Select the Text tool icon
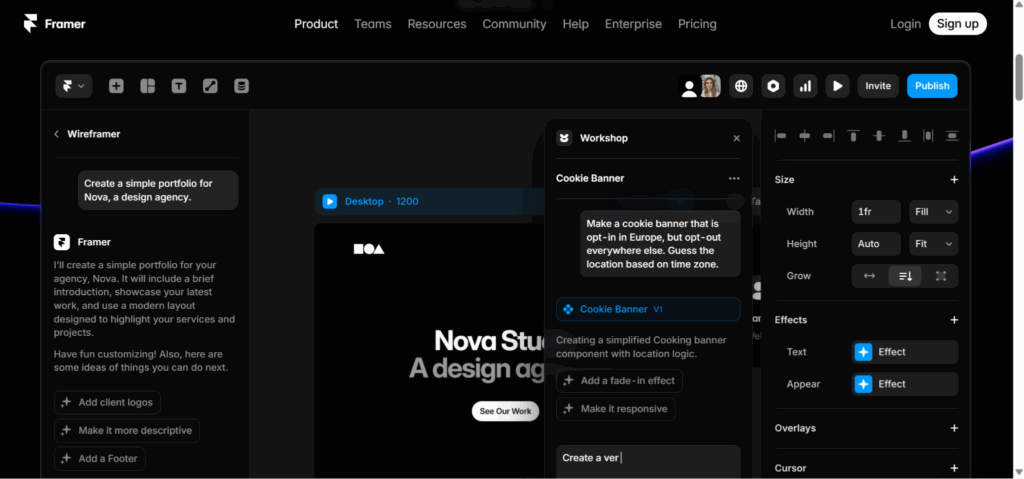Image resolution: width=1024 pixels, height=479 pixels. tap(178, 86)
